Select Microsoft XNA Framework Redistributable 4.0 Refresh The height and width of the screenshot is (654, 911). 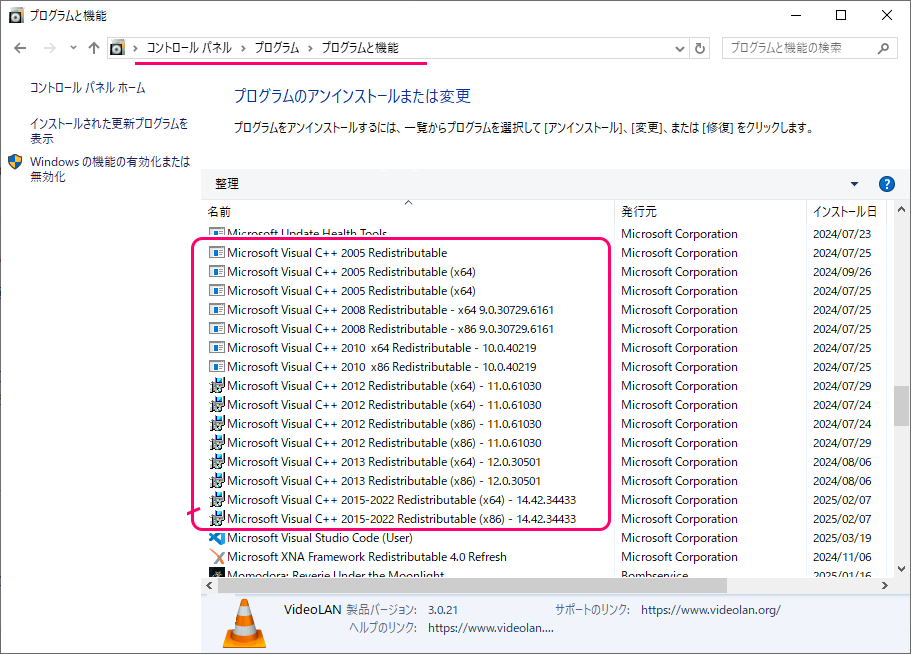pyautogui.click(x=358, y=557)
